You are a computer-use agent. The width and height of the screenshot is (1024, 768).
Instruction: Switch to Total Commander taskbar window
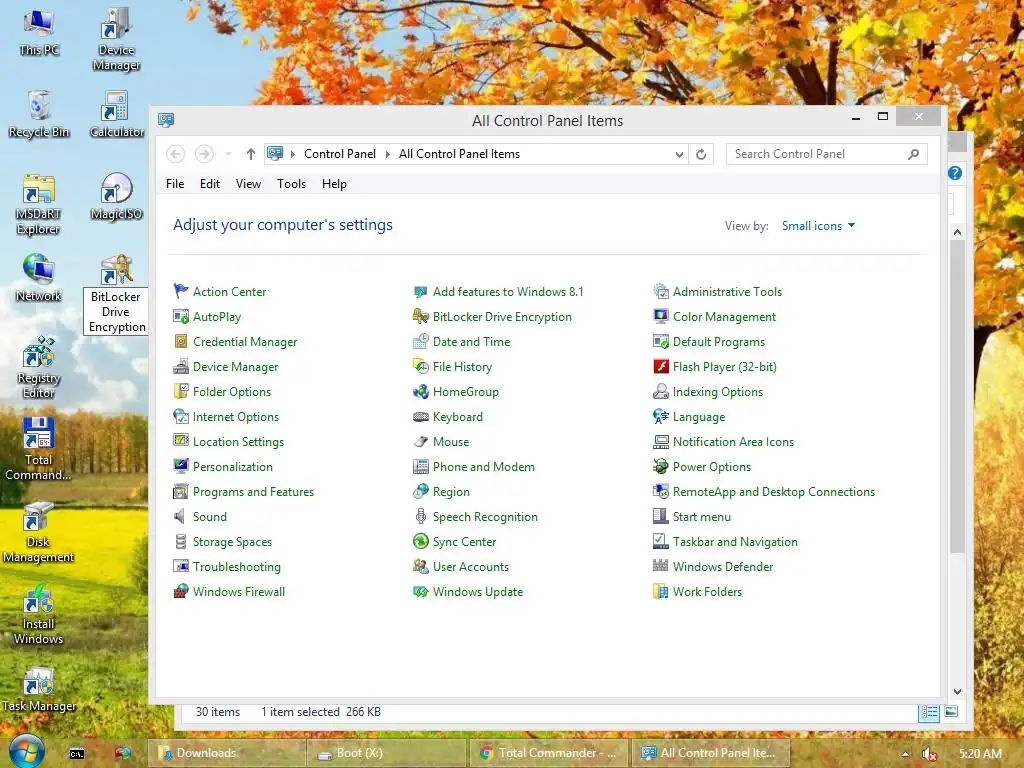click(x=547, y=753)
